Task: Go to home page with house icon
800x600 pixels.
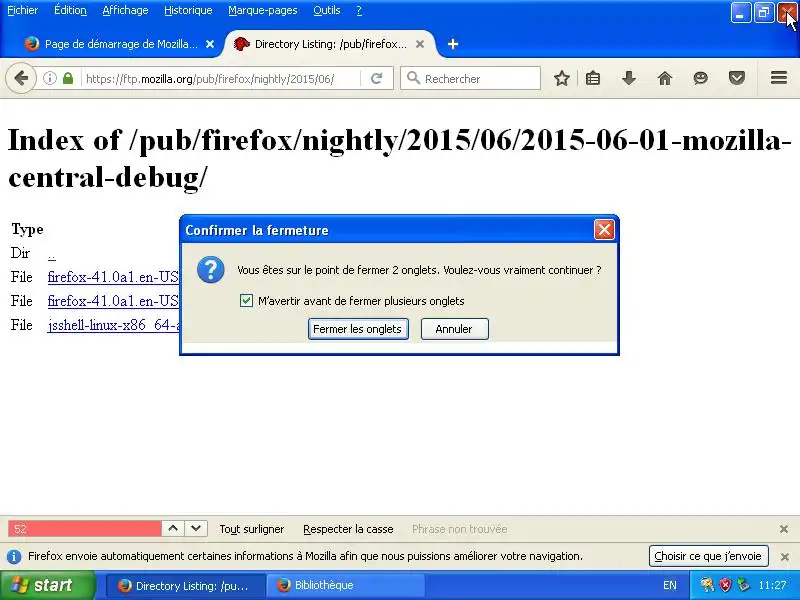Action: [x=665, y=79]
